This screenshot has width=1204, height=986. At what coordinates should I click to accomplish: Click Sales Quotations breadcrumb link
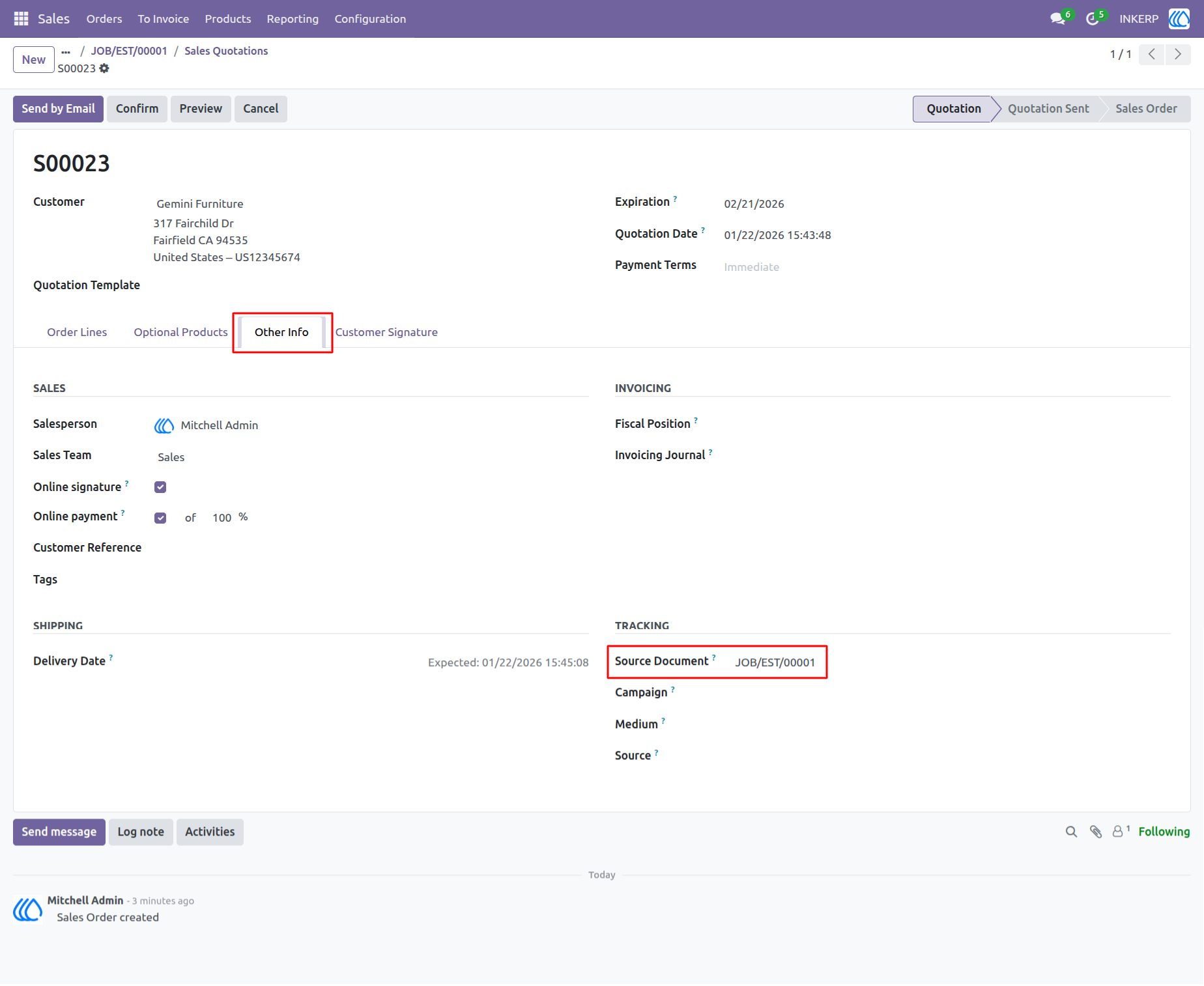coord(226,51)
